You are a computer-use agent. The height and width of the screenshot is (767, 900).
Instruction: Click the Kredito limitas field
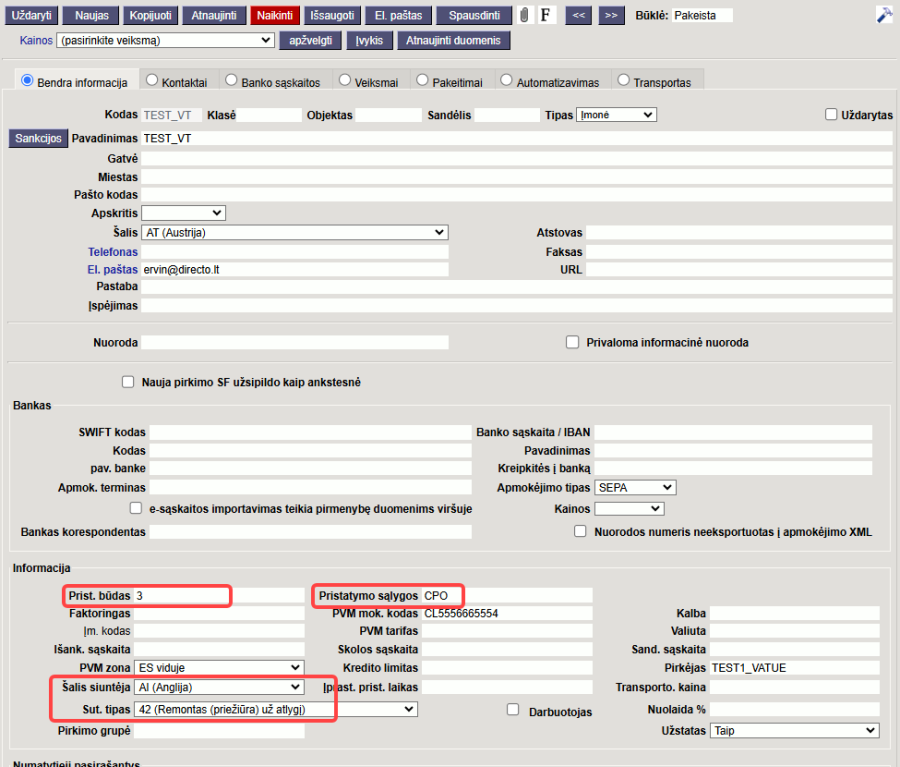507,668
